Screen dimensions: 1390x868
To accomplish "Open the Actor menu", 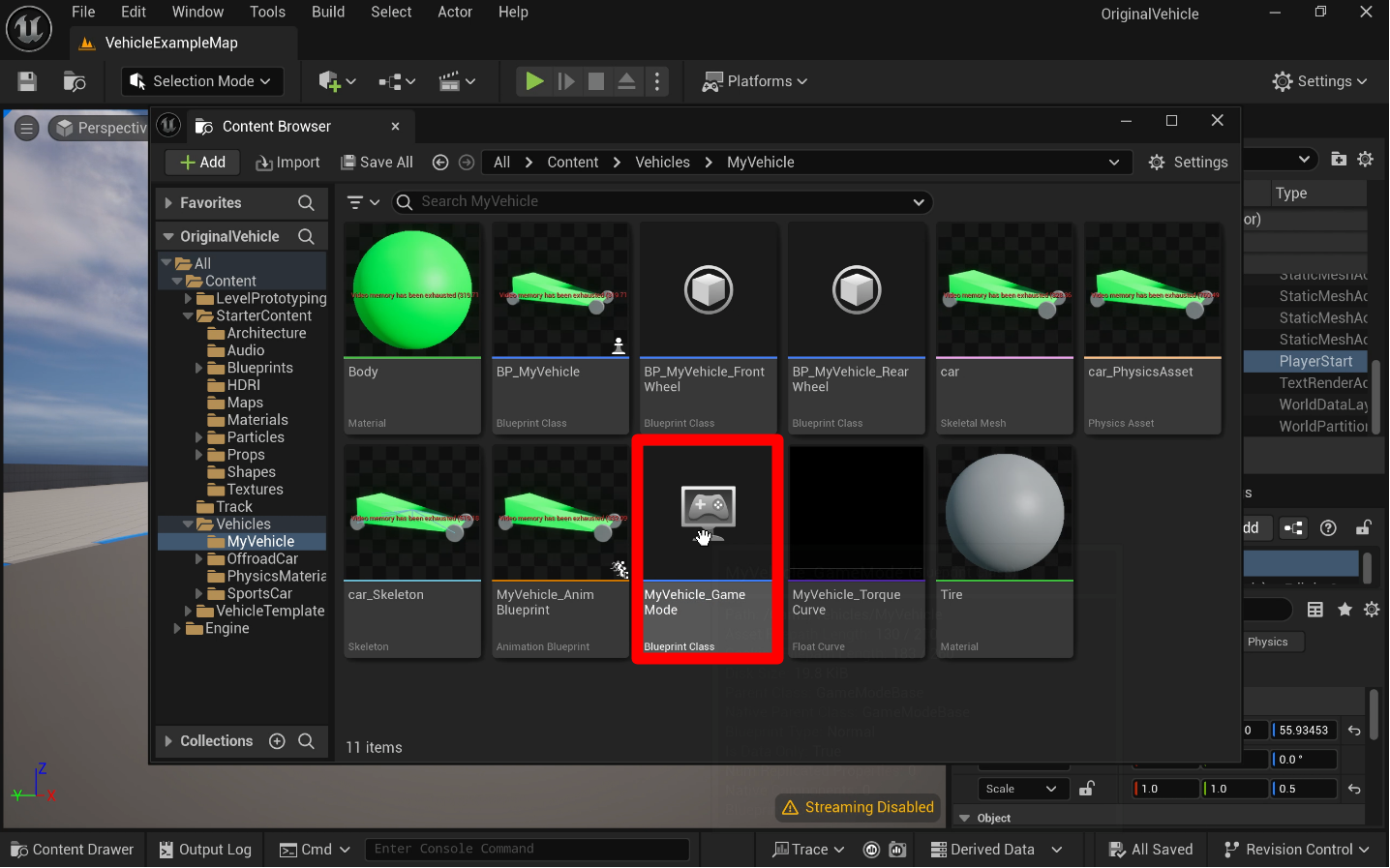I will 455,12.
